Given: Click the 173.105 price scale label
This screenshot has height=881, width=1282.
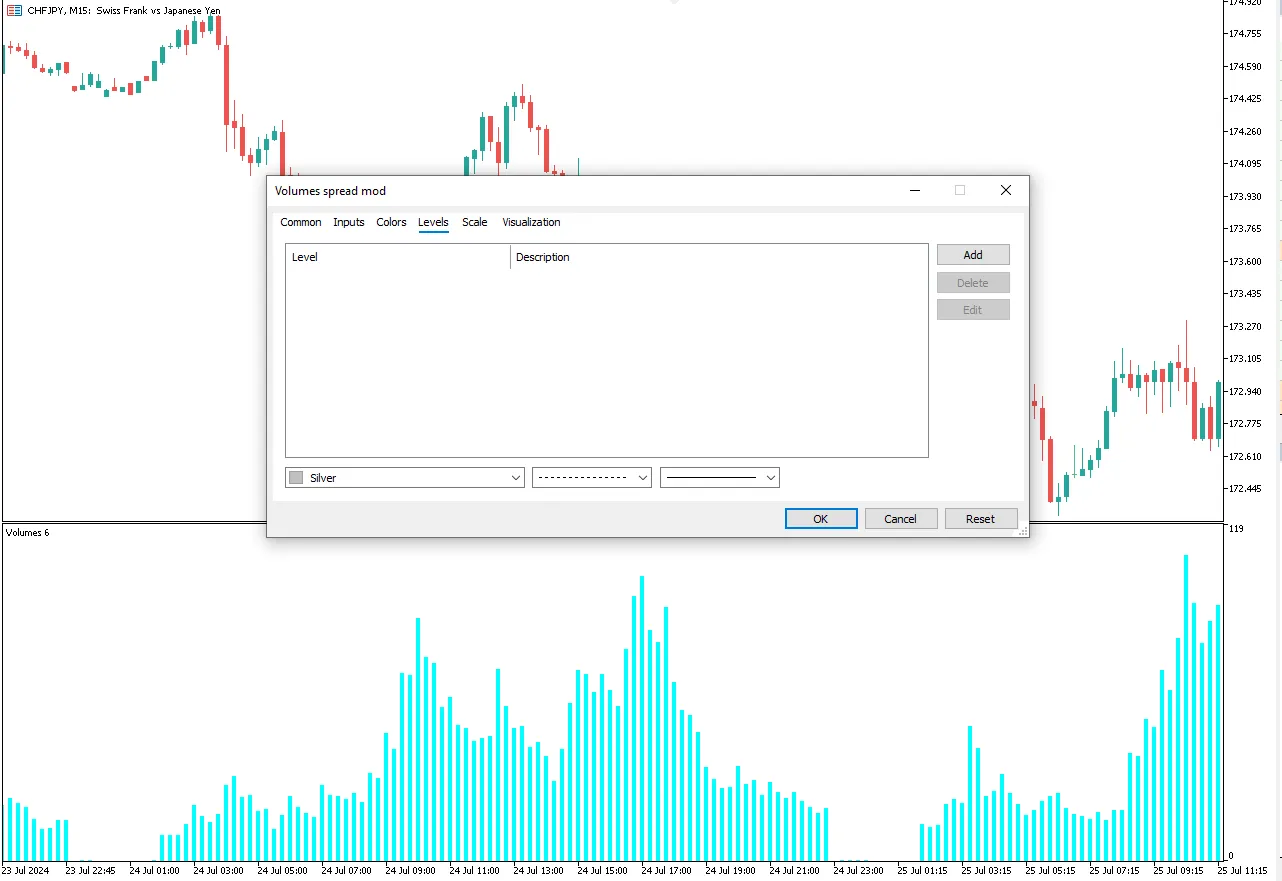Looking at the screenshot, I should pos(1244,359).
